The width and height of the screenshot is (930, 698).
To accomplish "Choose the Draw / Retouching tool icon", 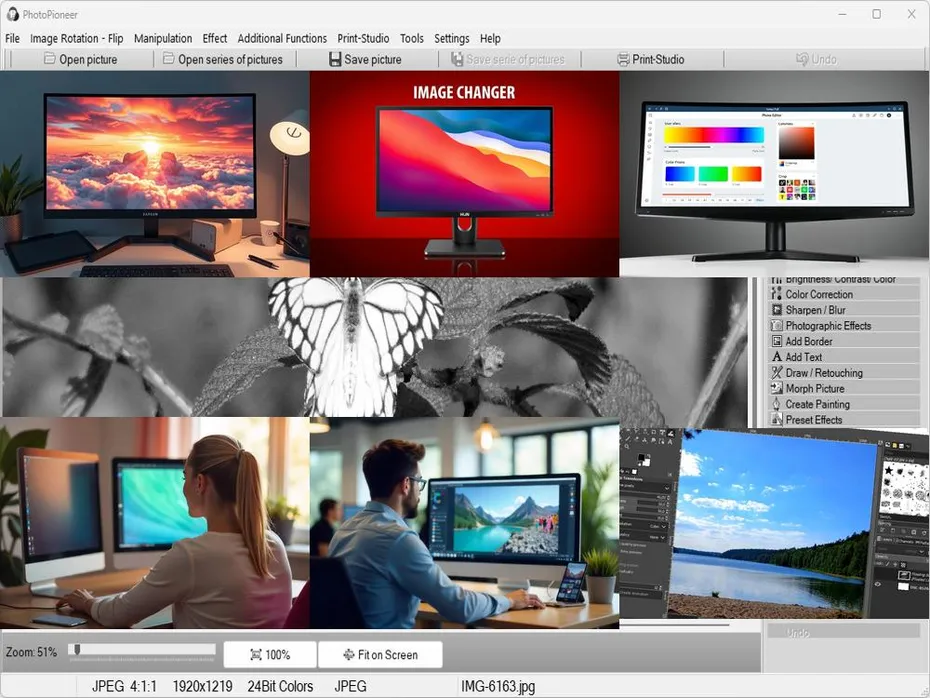I will [776, 373].
